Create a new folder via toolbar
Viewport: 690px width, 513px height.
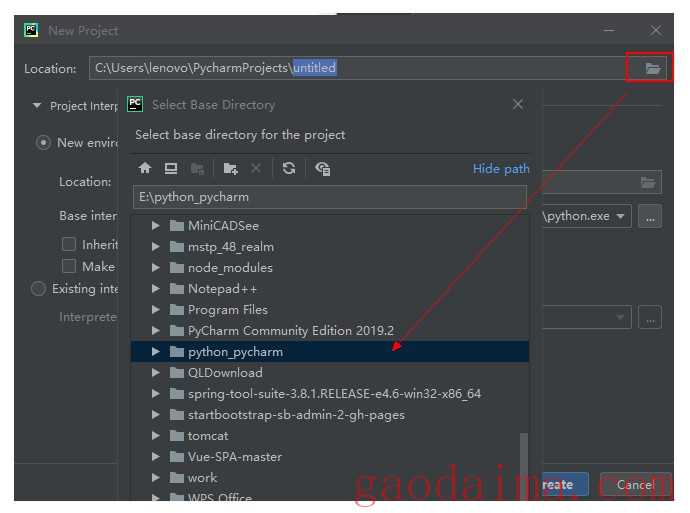(x=230, y=169)
